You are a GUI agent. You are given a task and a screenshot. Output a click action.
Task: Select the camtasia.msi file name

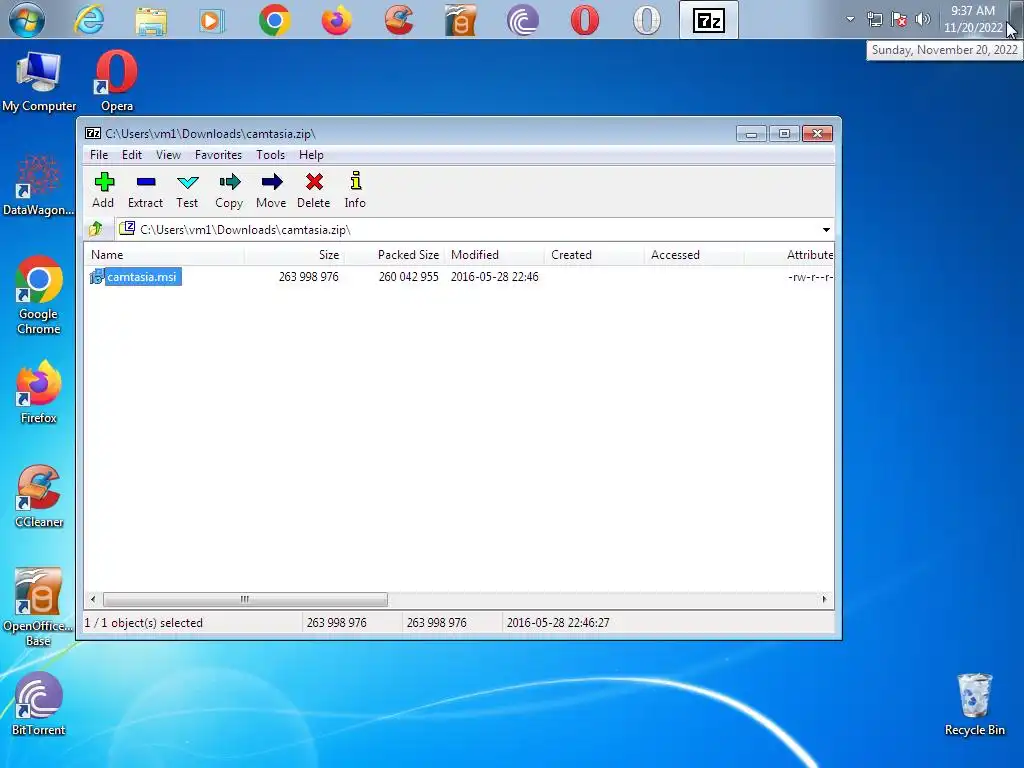click(142, 277)
